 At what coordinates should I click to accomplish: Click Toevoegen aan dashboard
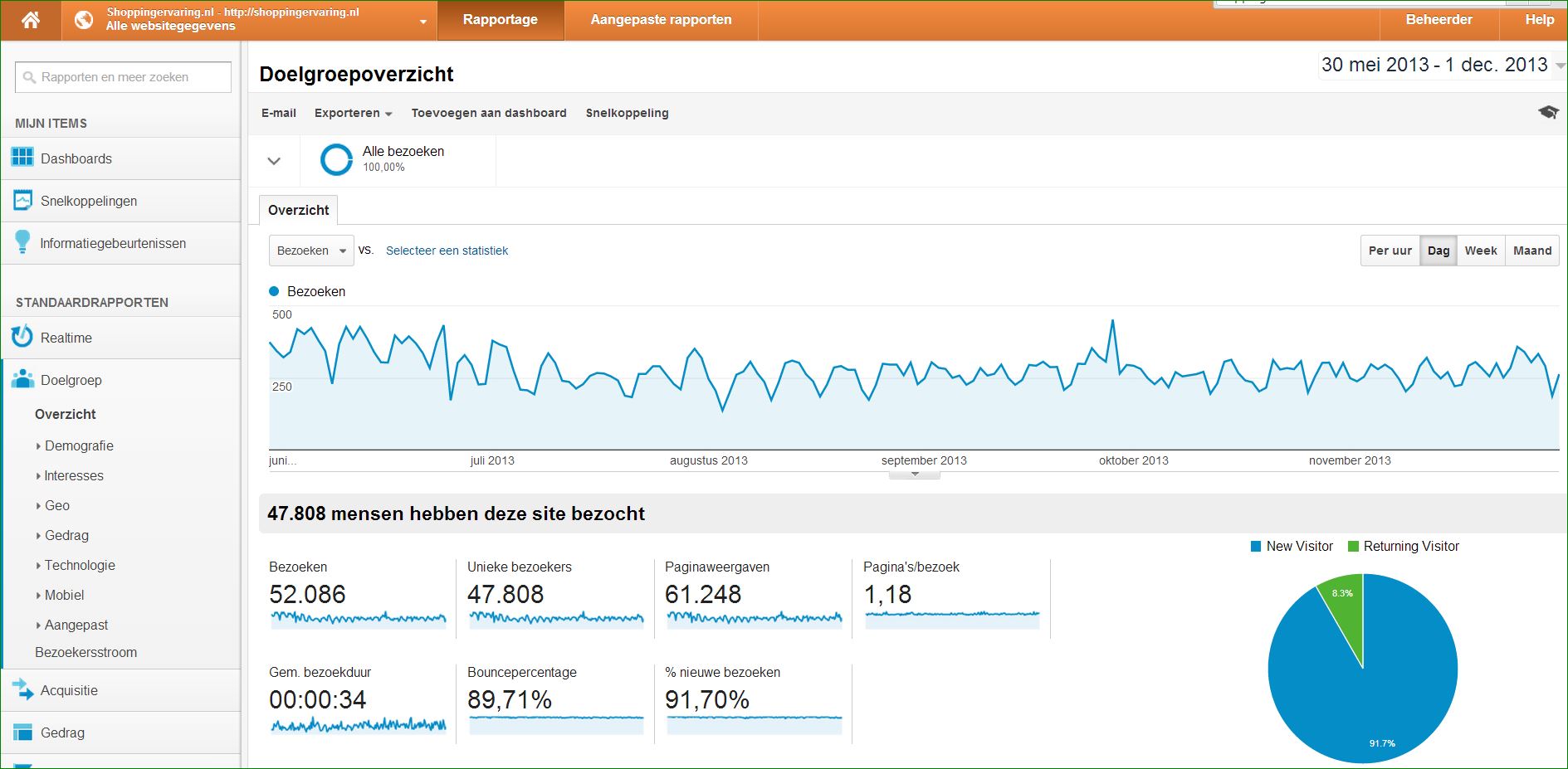[489, 113]
